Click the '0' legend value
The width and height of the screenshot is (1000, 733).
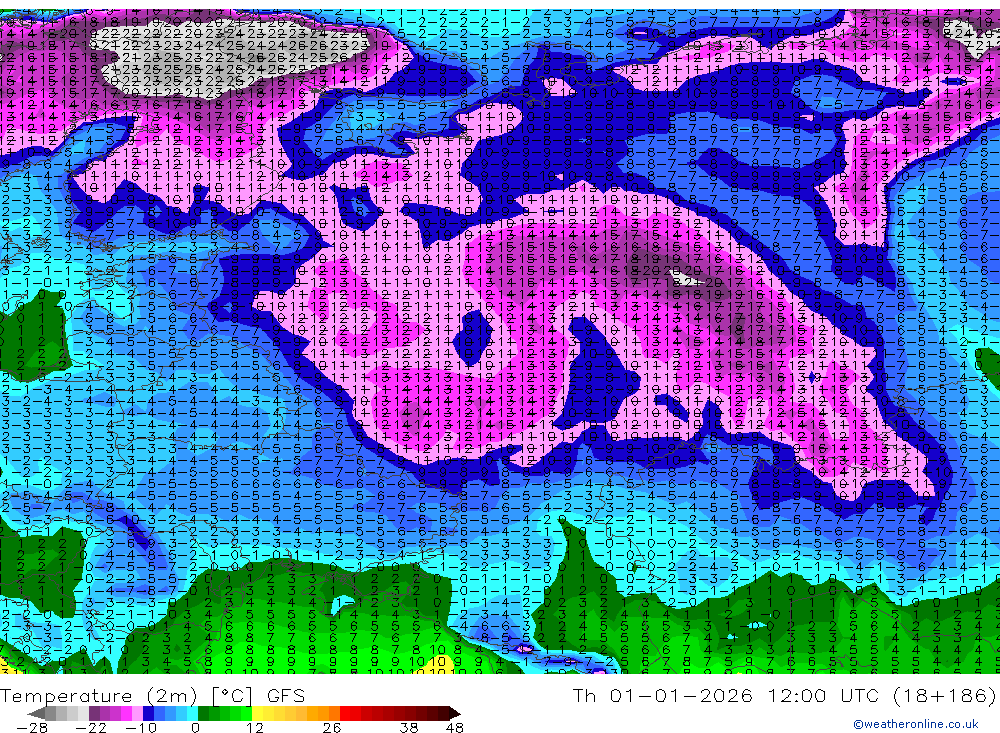tap(195, 727)
